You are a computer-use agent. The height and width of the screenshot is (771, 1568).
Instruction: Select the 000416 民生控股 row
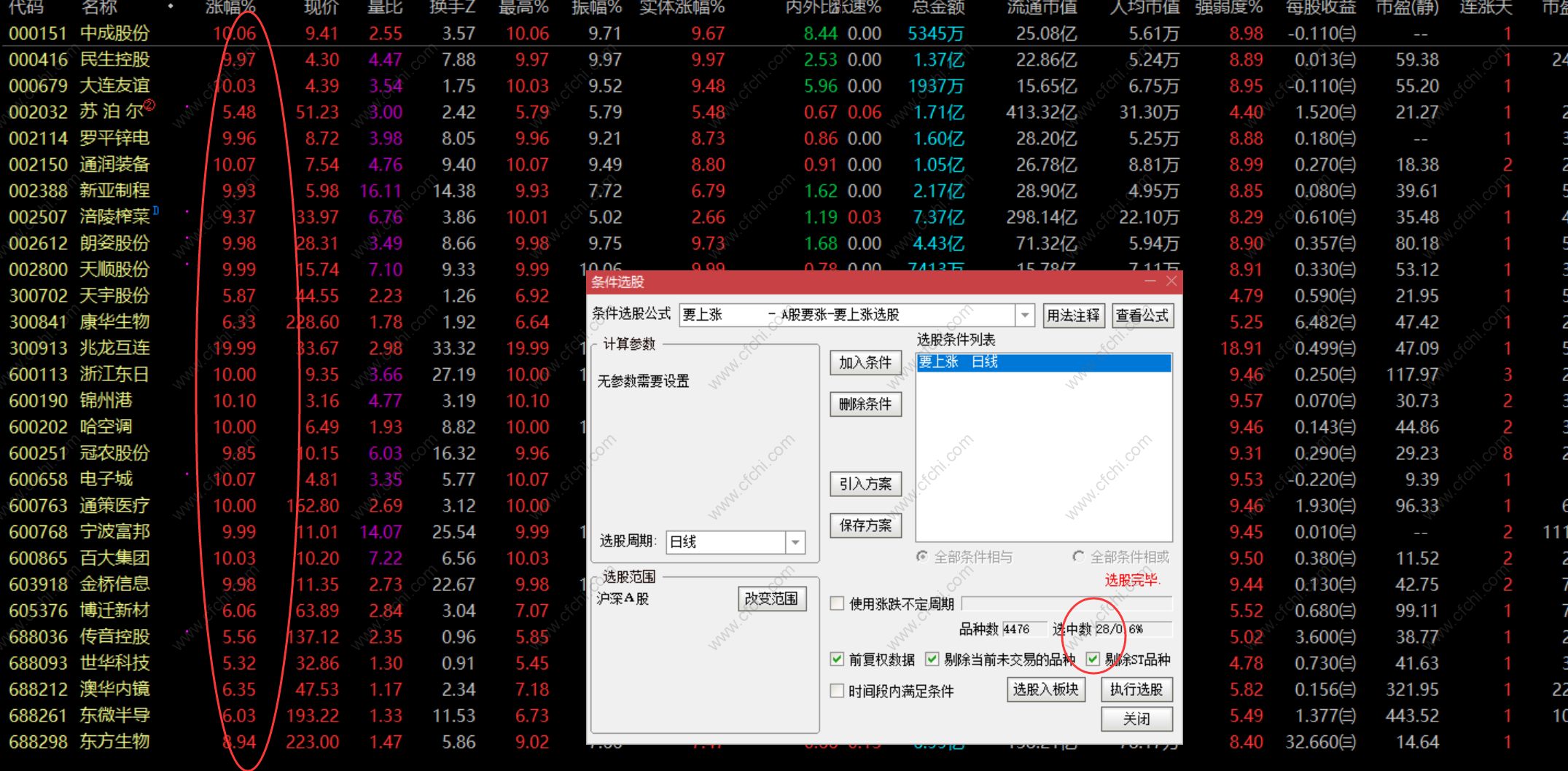784,60
